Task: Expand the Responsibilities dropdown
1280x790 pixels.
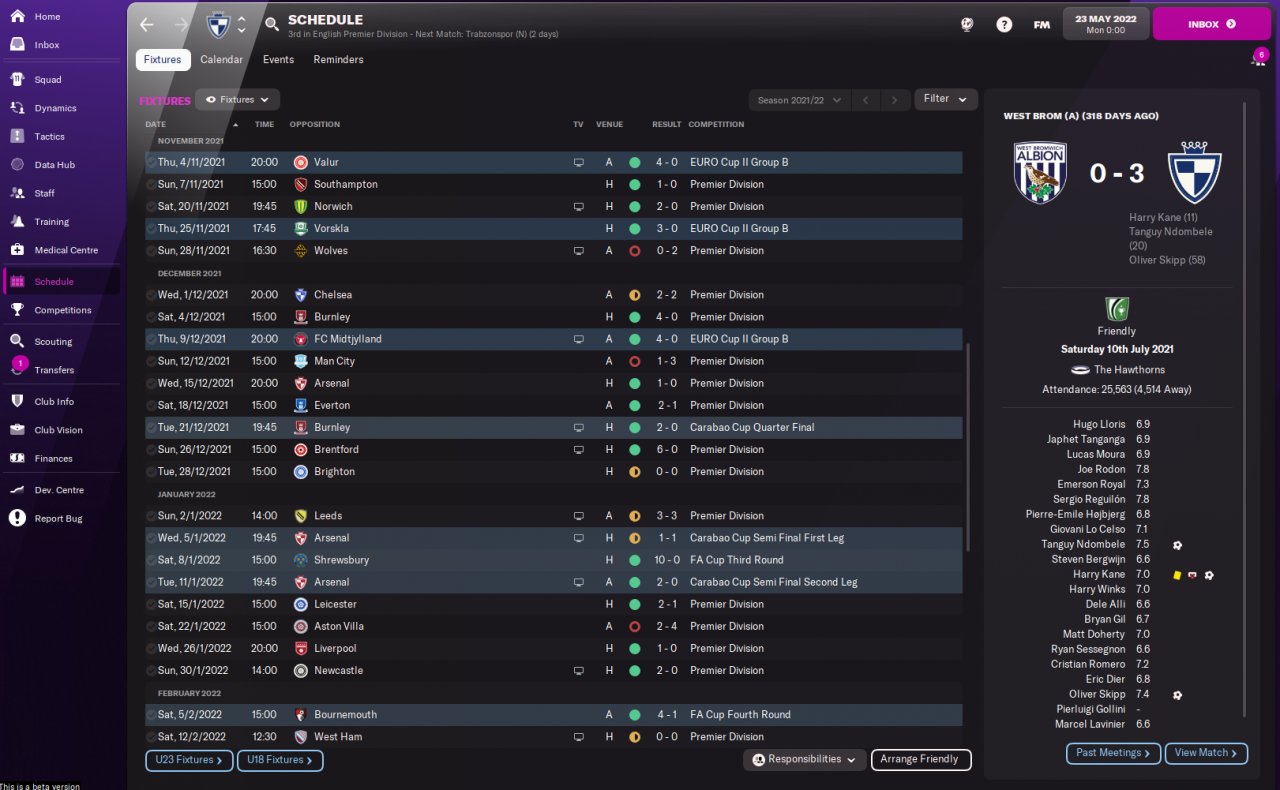Action: (x=805, y=760)
